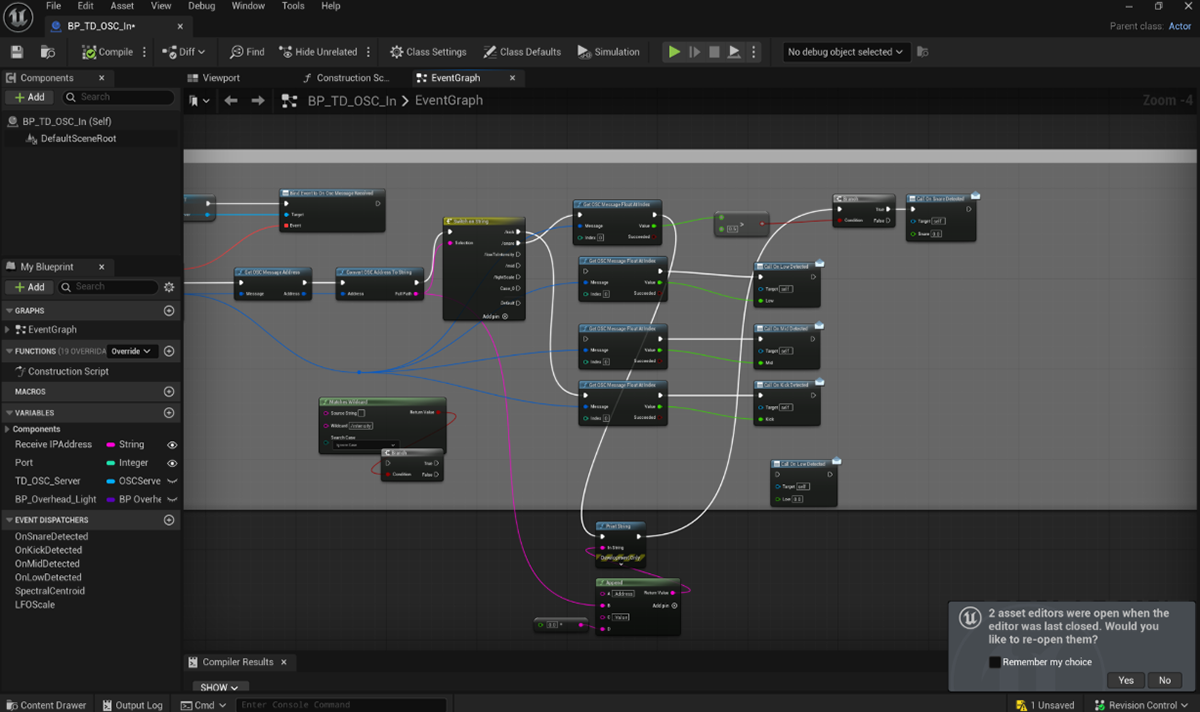Click Add button in My Blueprint panel

tap(30, 287)
